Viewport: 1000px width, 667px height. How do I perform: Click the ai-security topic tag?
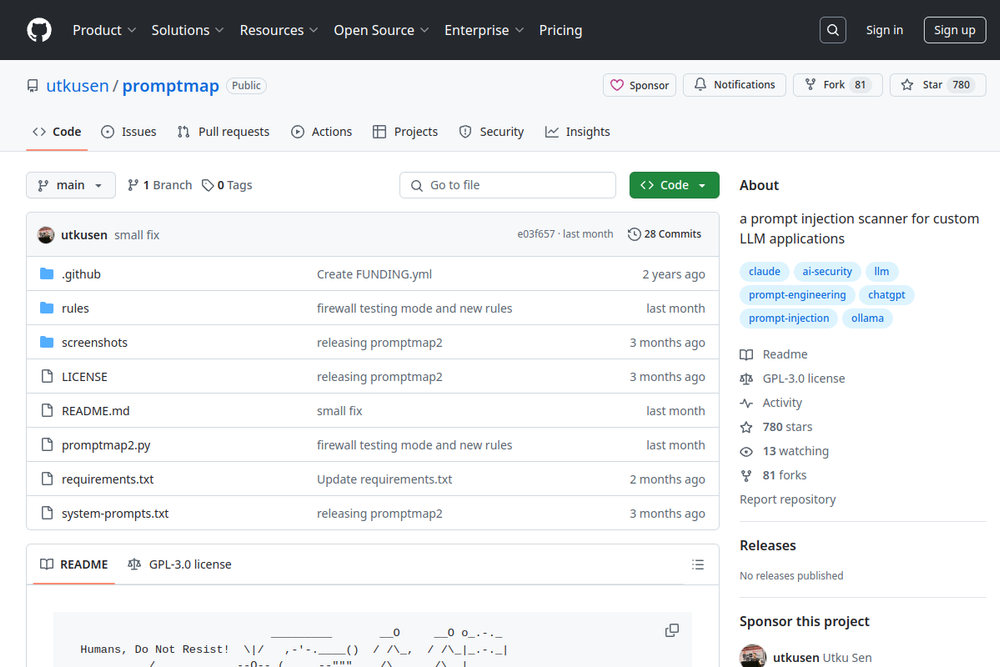(x=827, y=272)
